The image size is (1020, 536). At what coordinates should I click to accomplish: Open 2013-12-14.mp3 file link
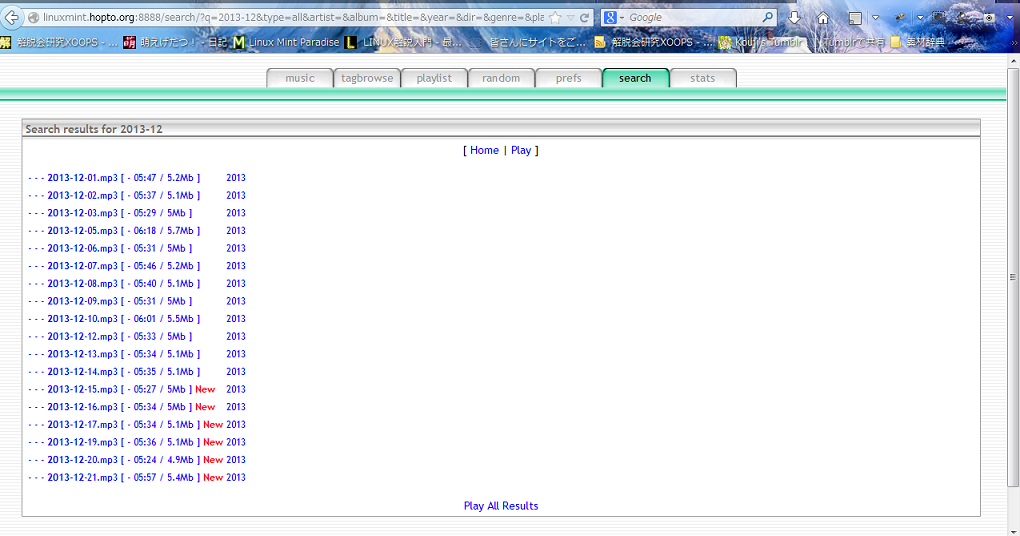click(x=83, y=371)
